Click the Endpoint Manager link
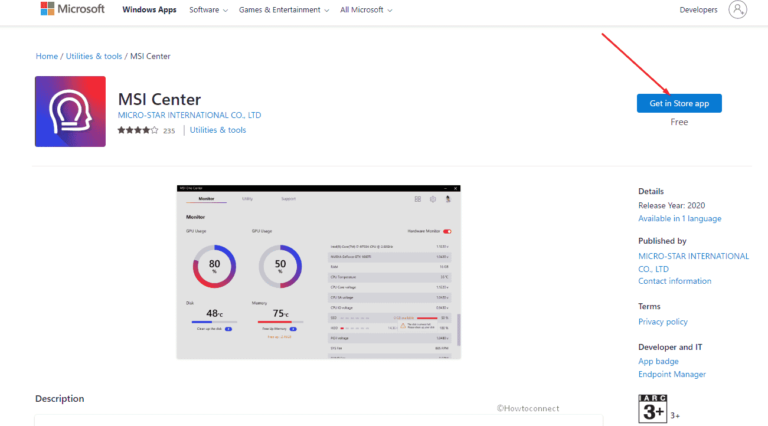Viewport: 768px width, 426px height. pyautogui.click(x=672, y=375)
